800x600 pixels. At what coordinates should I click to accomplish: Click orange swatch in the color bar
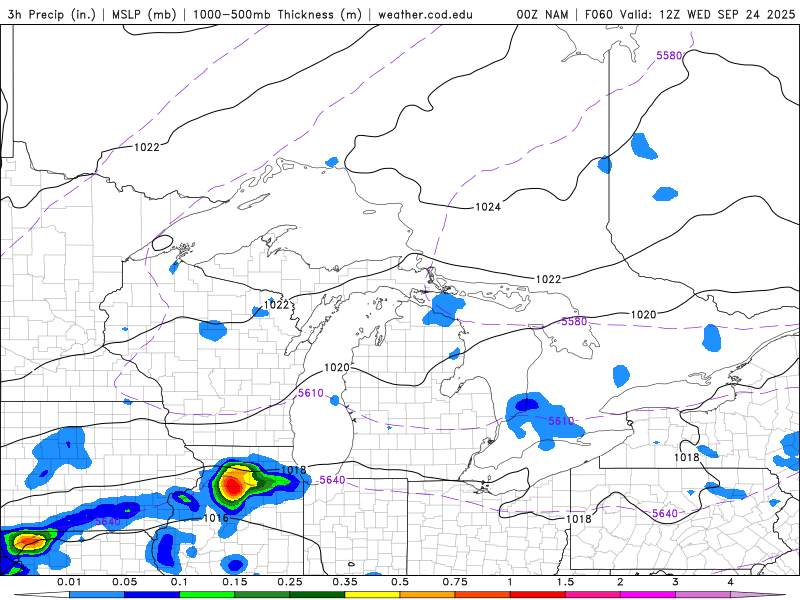[x=428, y=595]
